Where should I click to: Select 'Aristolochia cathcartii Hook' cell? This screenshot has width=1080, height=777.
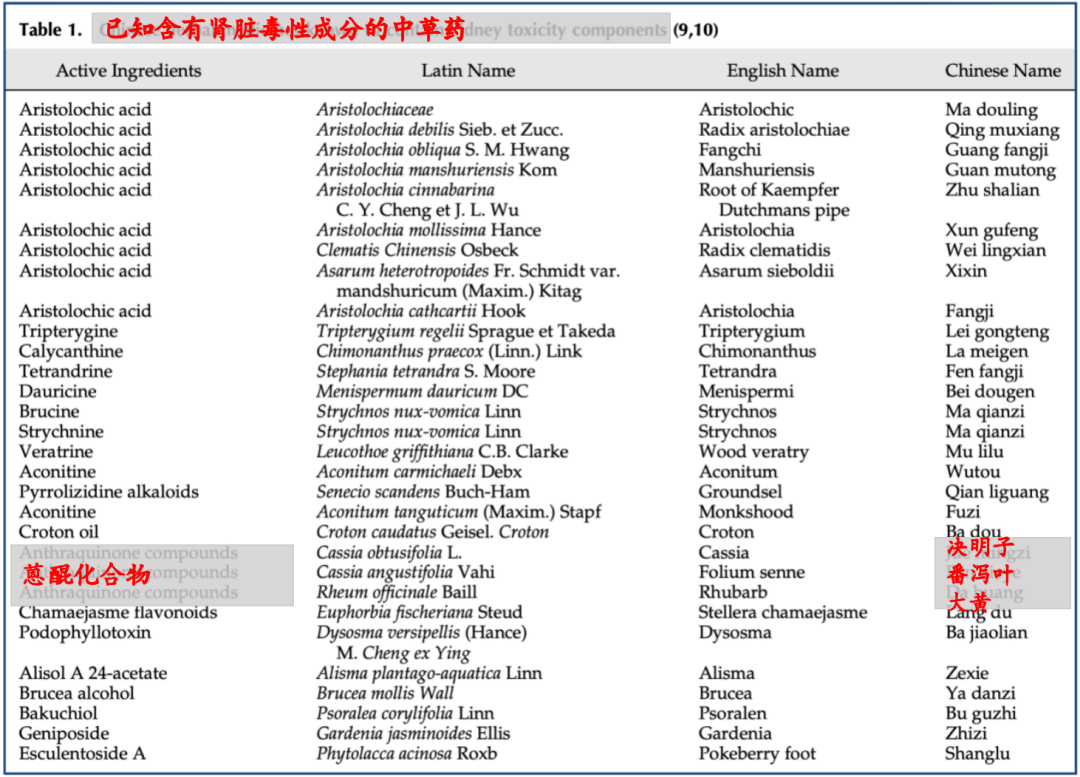tap(421, 311)
